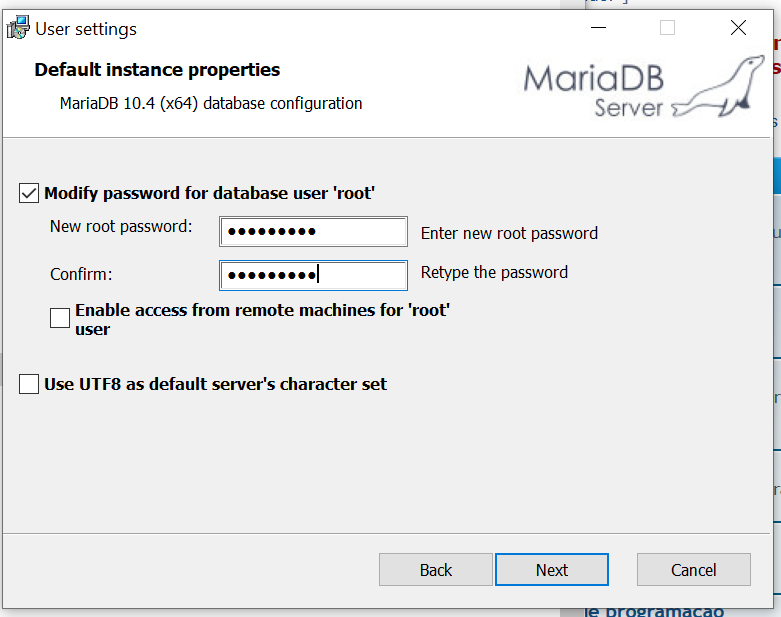This screenshot has width=781, height=617.
Task: Click the installer icon in the title bar
Action: coord(18,29)
